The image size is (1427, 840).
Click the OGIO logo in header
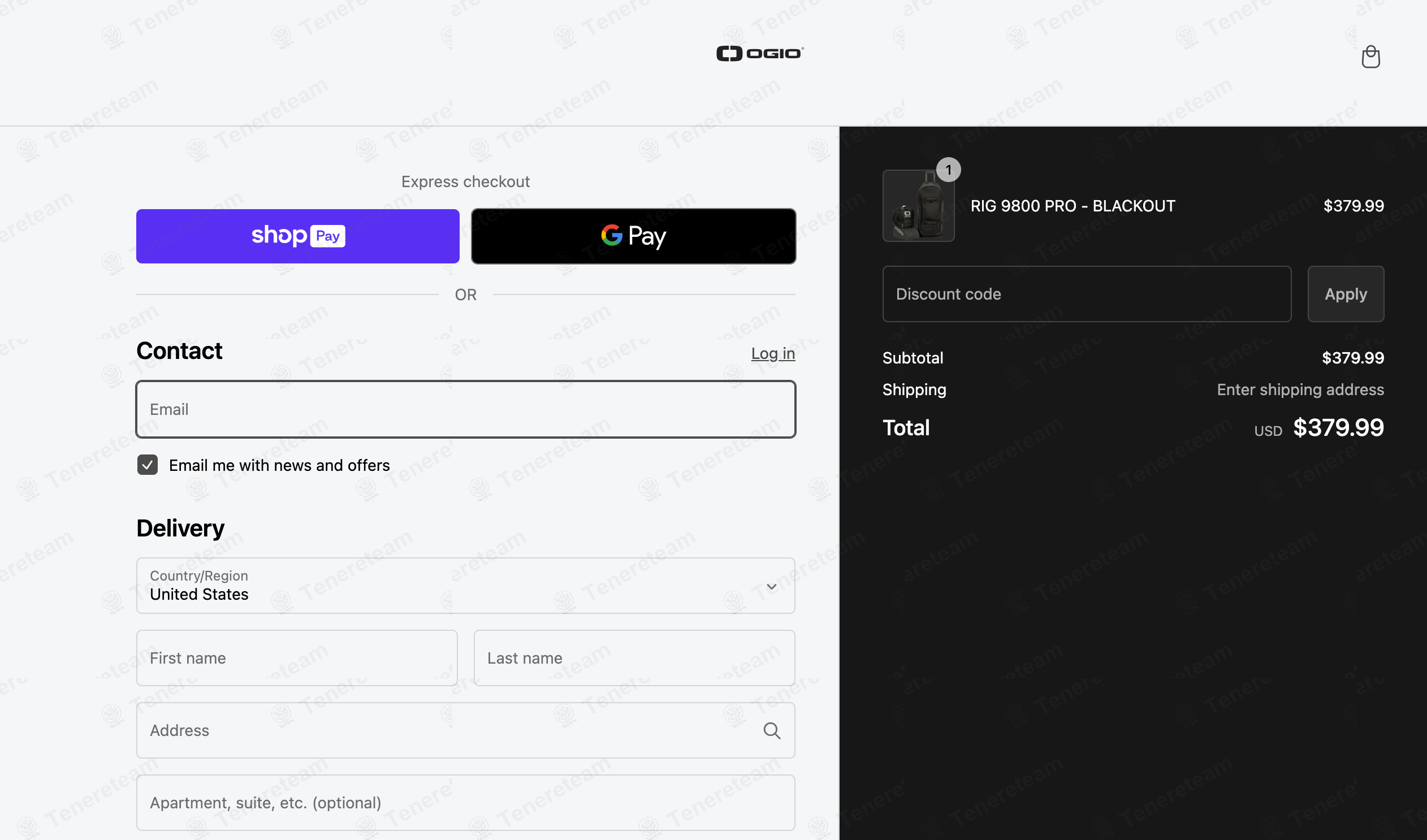coord(759,53)
